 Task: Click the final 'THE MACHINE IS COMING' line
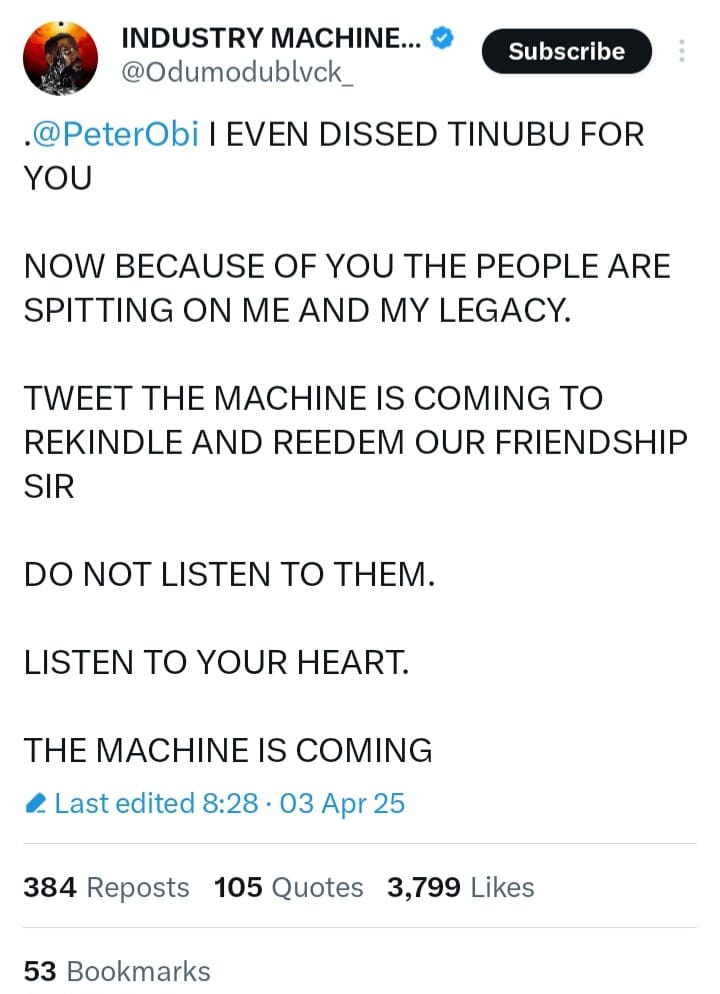227,750
